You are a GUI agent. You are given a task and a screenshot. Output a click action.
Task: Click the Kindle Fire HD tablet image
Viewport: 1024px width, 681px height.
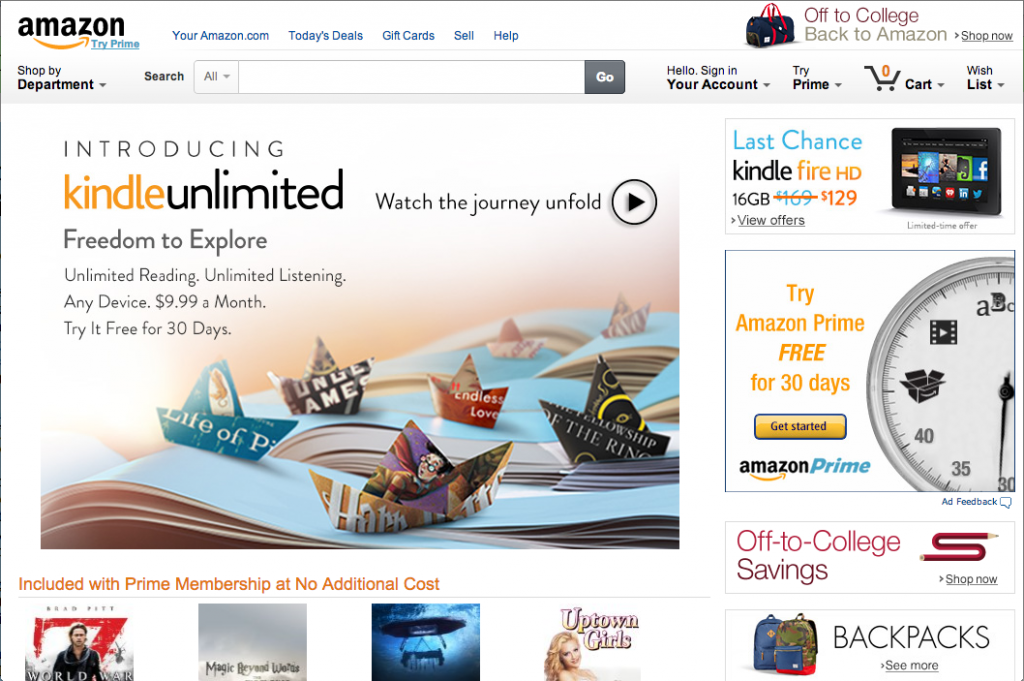click(x=946, y=171)
